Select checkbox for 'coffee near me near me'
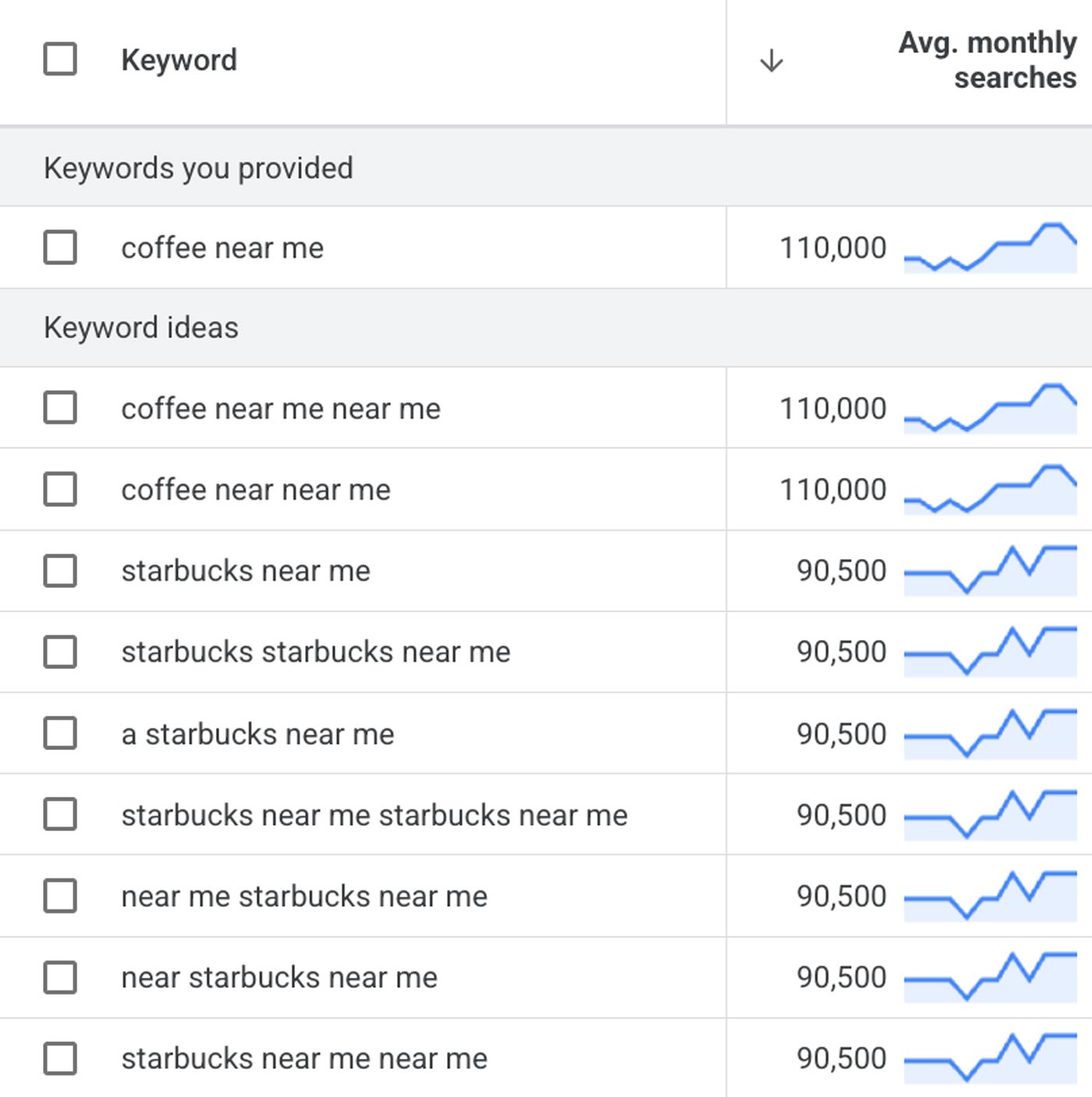Image resolution: width=1092 pixels, height=1097 pixels. pyautogui.click(x=60, y=408)
